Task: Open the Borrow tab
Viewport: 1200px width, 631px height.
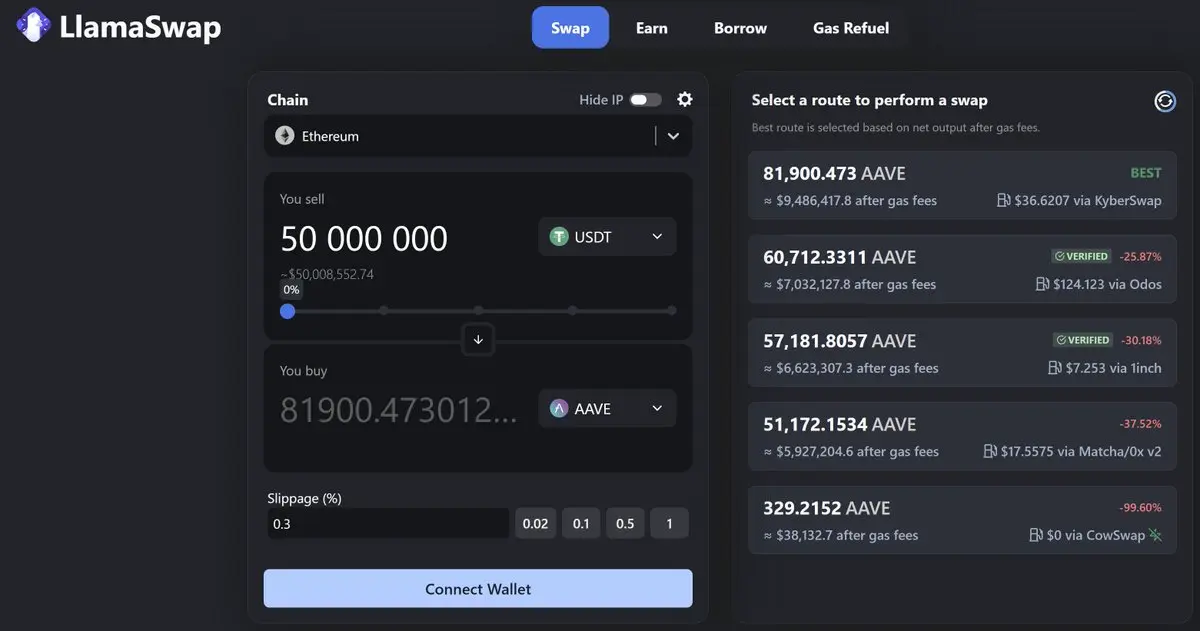Action: (740, 27)
